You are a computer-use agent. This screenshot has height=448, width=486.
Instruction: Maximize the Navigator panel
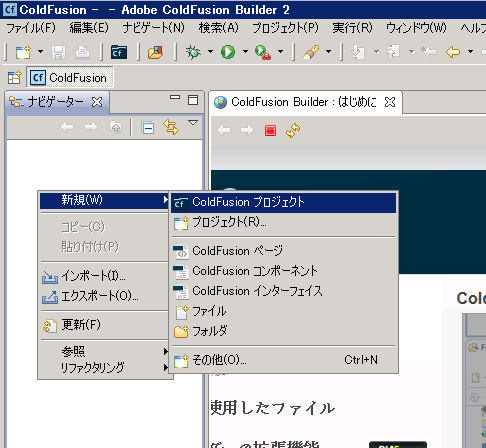(193, 100)
